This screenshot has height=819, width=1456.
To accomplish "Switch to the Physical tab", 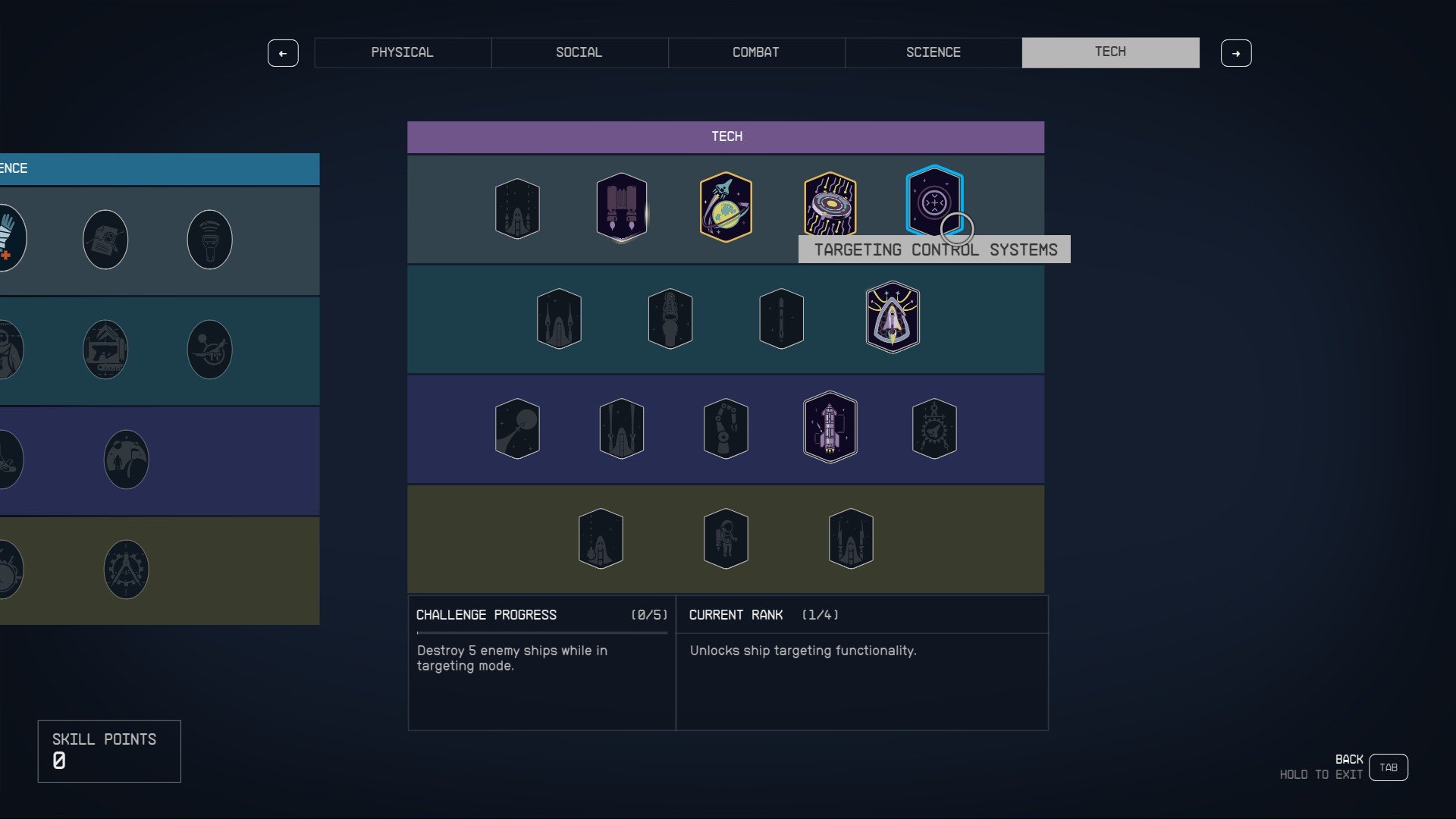I will tap(403, 52).
